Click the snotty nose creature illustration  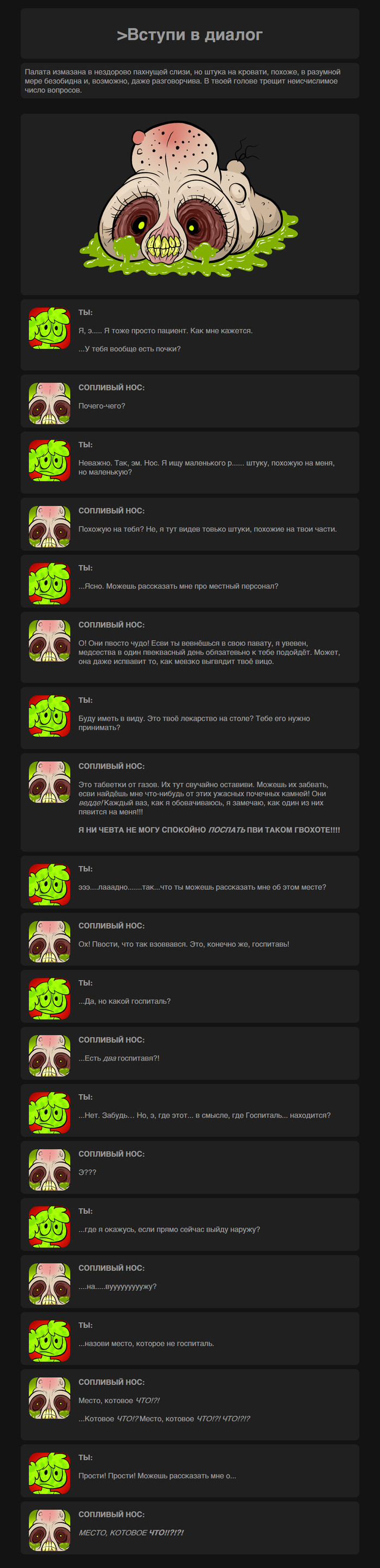(189, 199)
